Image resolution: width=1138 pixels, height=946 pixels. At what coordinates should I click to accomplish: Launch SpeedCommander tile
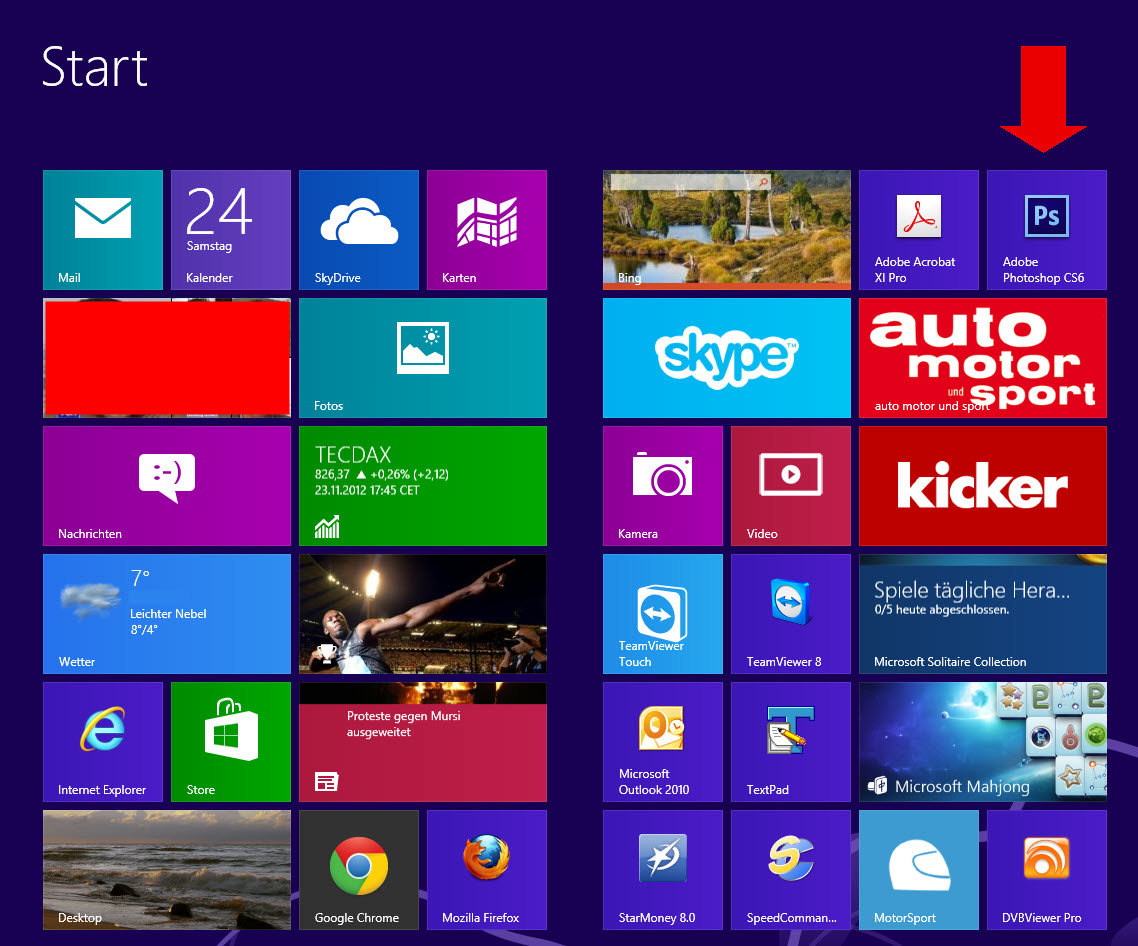[x=791, y=870]
